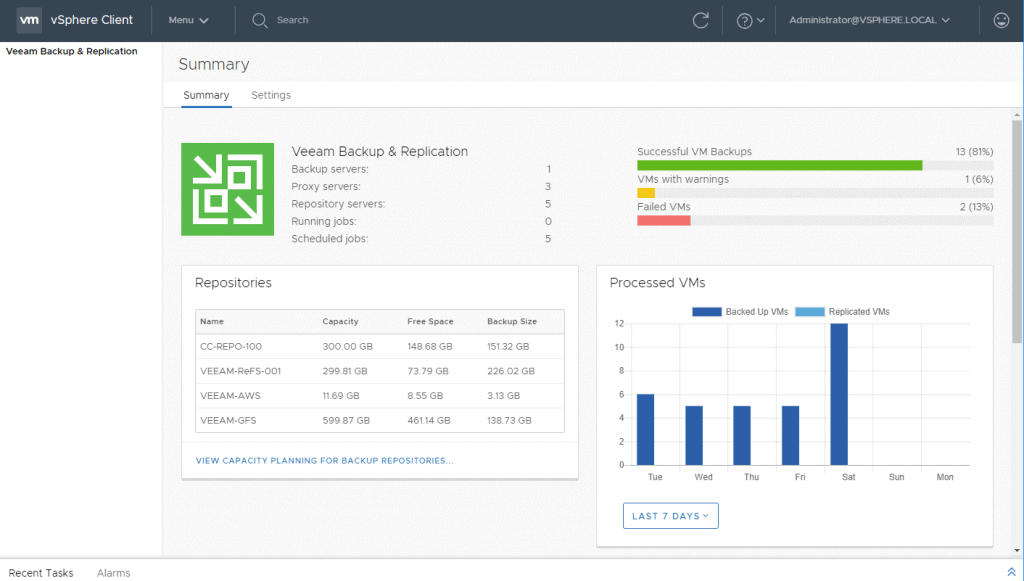Open the Menu dropdown

coord(188,20)
